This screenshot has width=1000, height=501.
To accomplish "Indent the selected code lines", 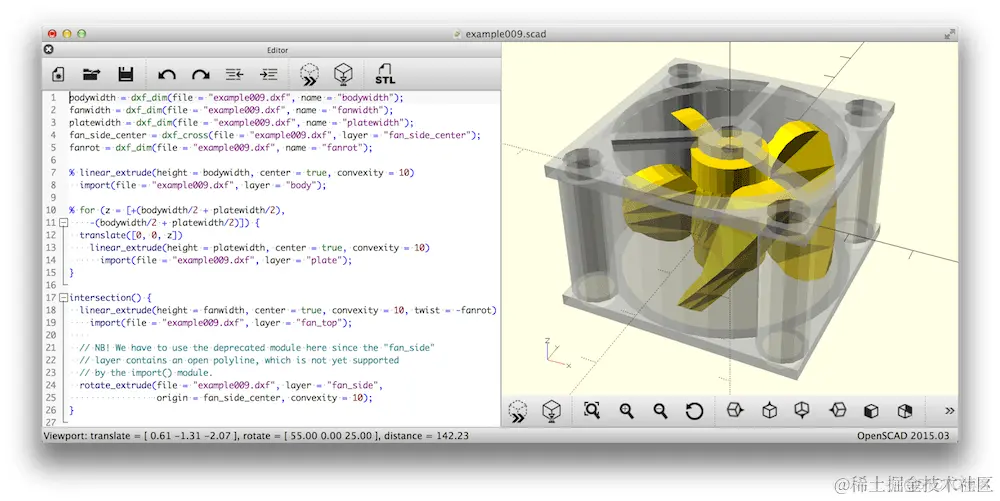I will point(268,75).
